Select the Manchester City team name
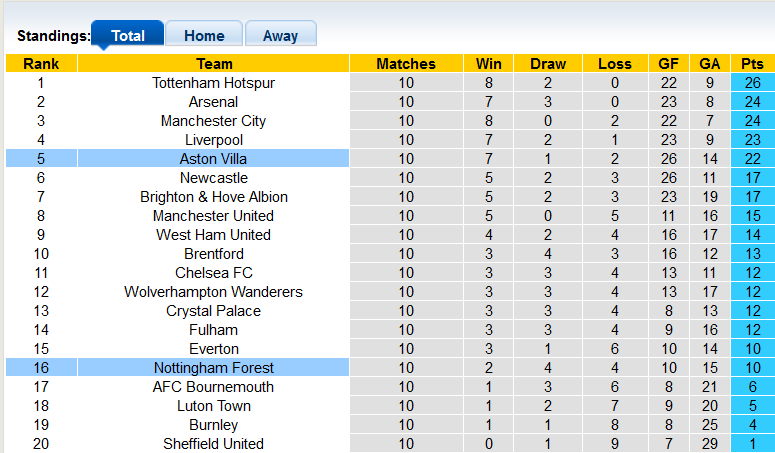Viewport: 775px width, 453px height. click(213, 121)
